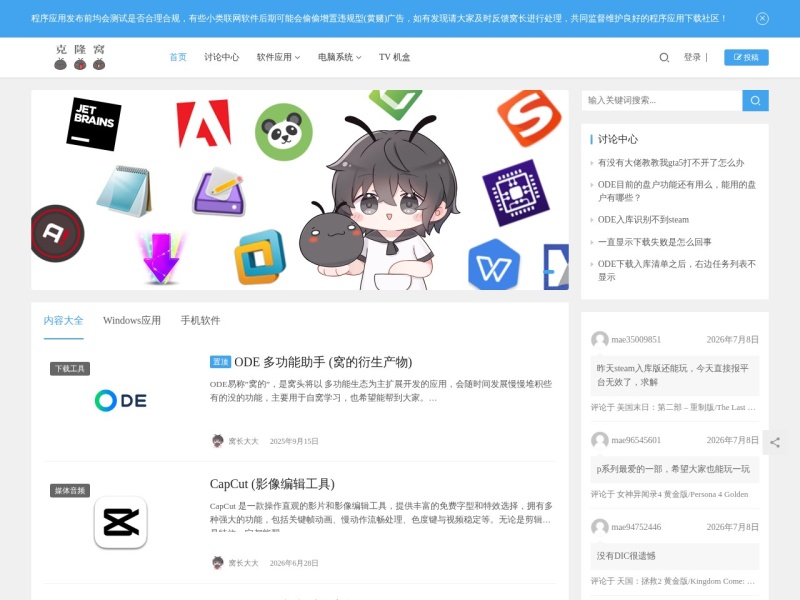Click the VMware squares icon in banner
The image size is (800, 600).
(x=260, y=257)
